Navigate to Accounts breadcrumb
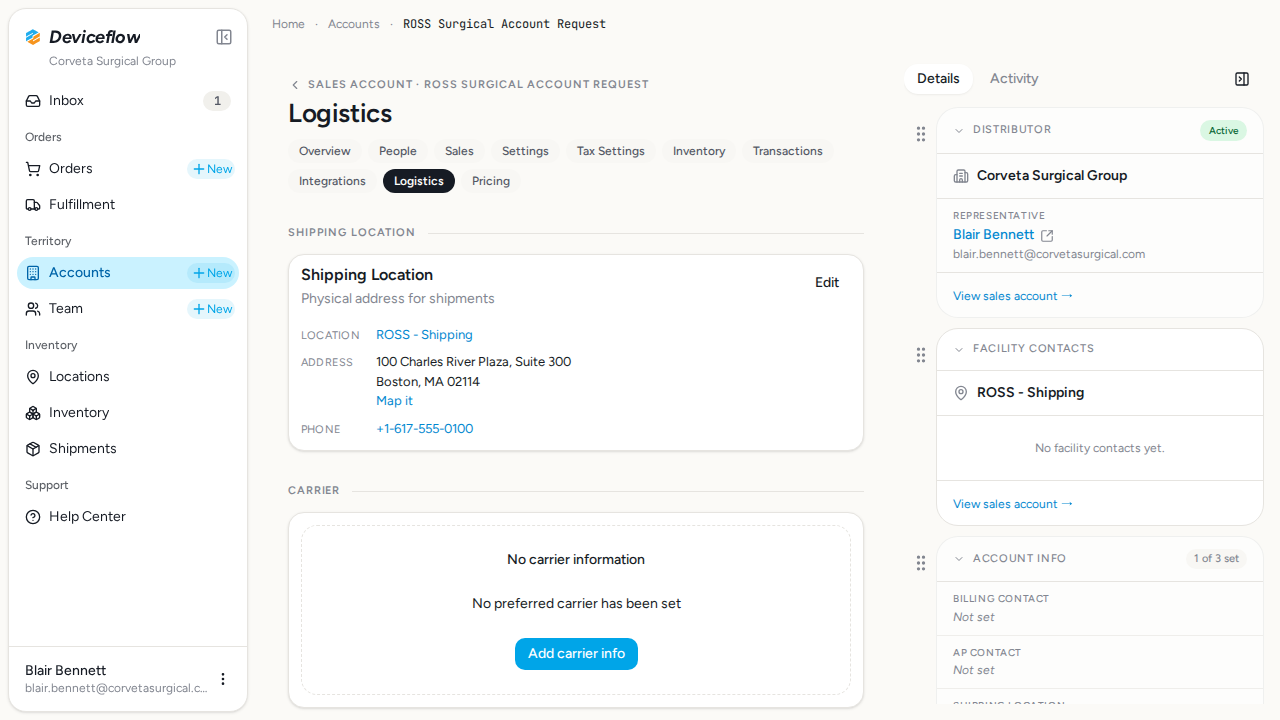Viewport: 1280px width, 720px height. (354, 24)
